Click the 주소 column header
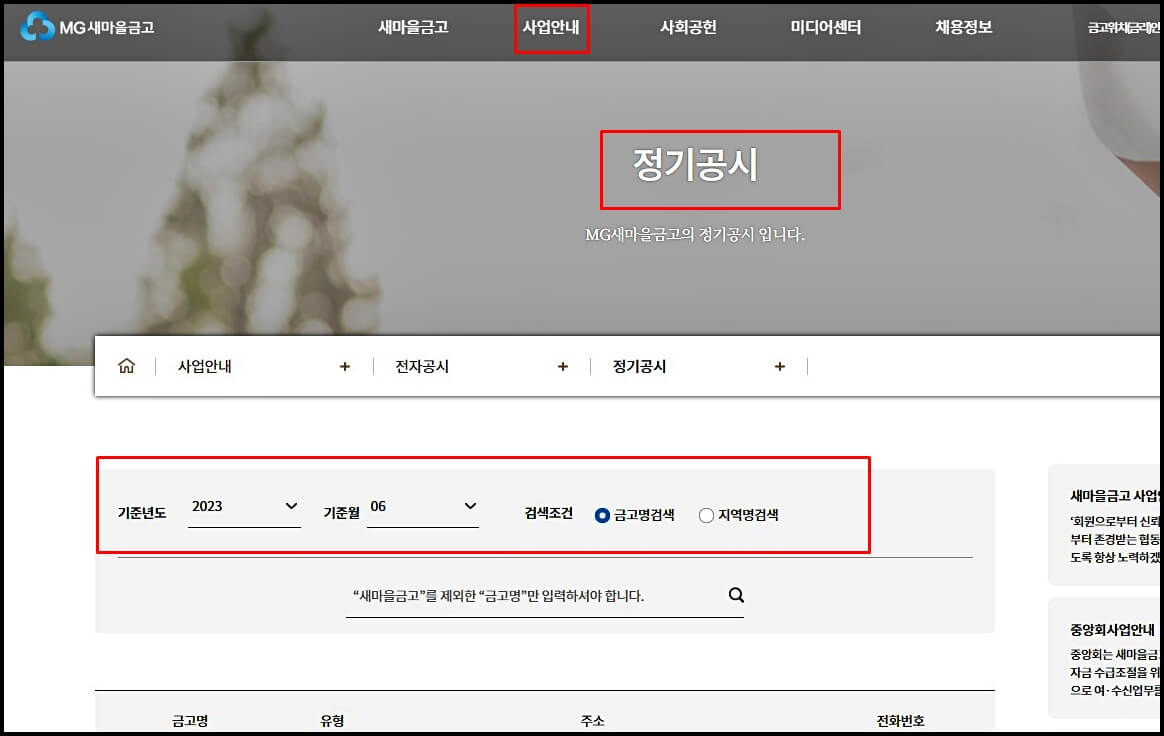Viewport: 1164px width, 736px height. [592, 721]
